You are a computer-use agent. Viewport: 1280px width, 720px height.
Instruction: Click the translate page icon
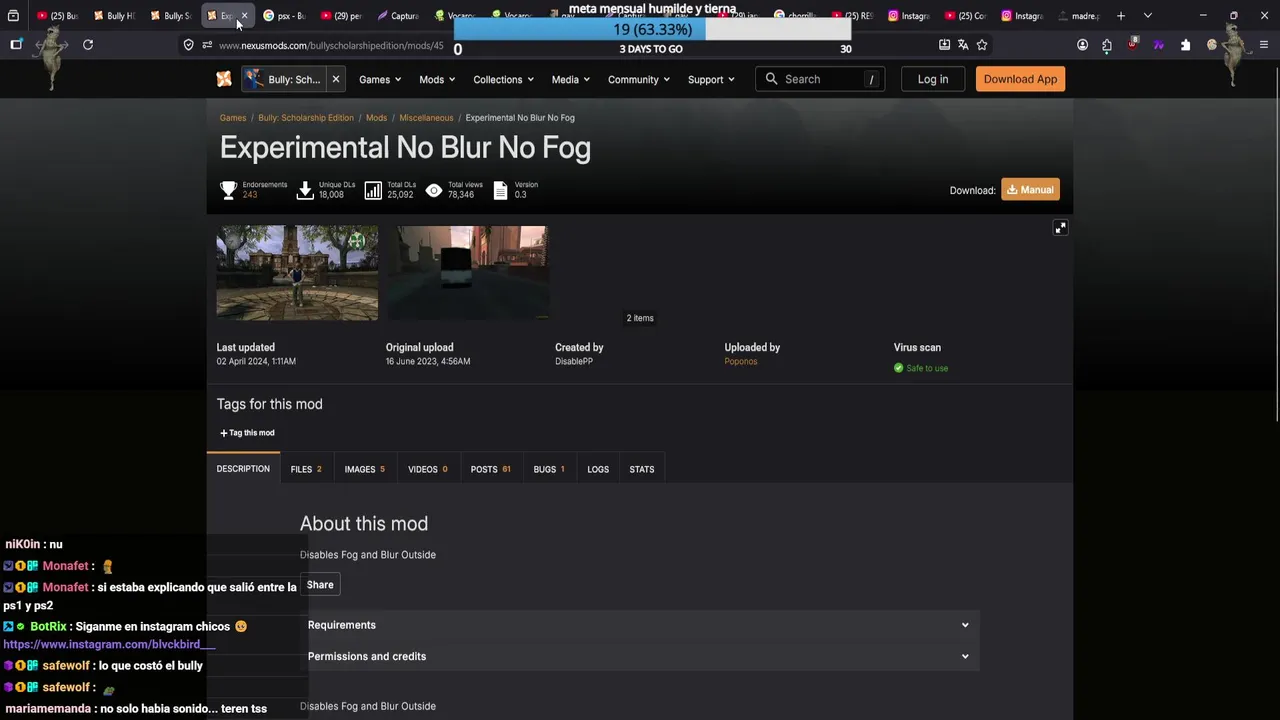[x=963, y=45]
